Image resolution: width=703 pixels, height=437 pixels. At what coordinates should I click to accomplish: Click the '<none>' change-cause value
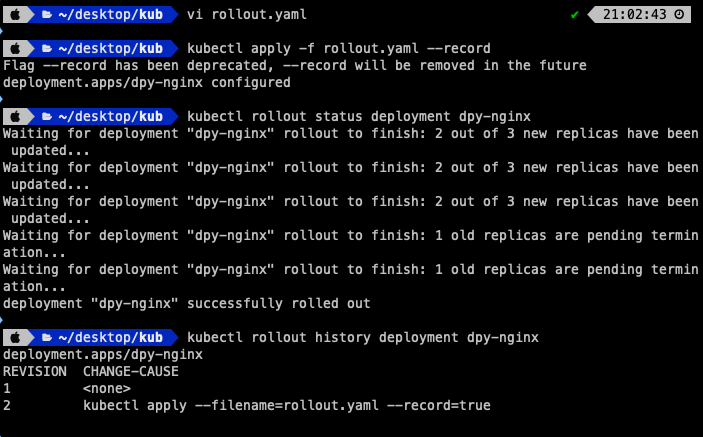107,389
